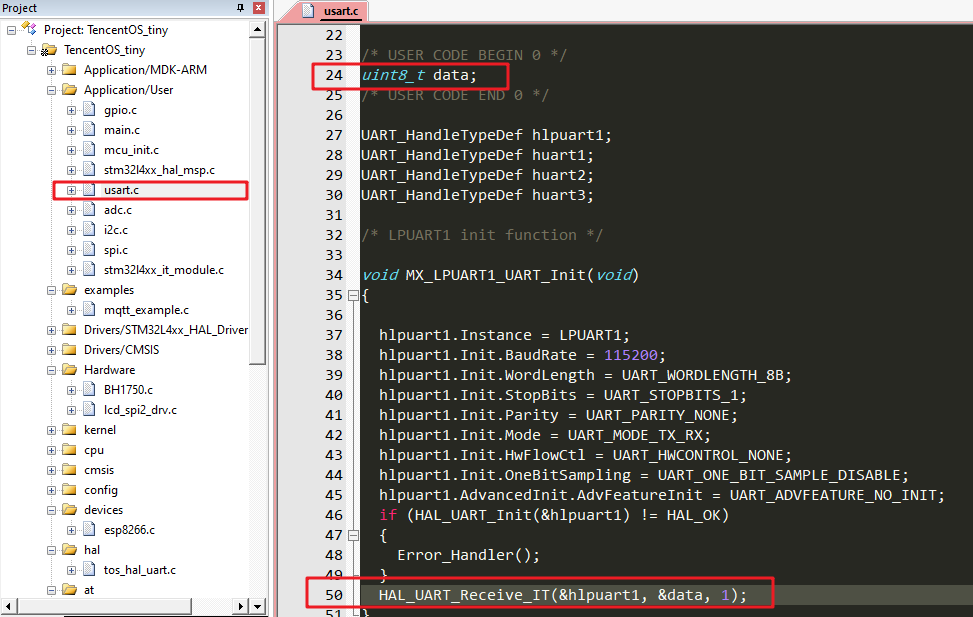Collapse the if-block fold marker at line 47

(353, 535)
